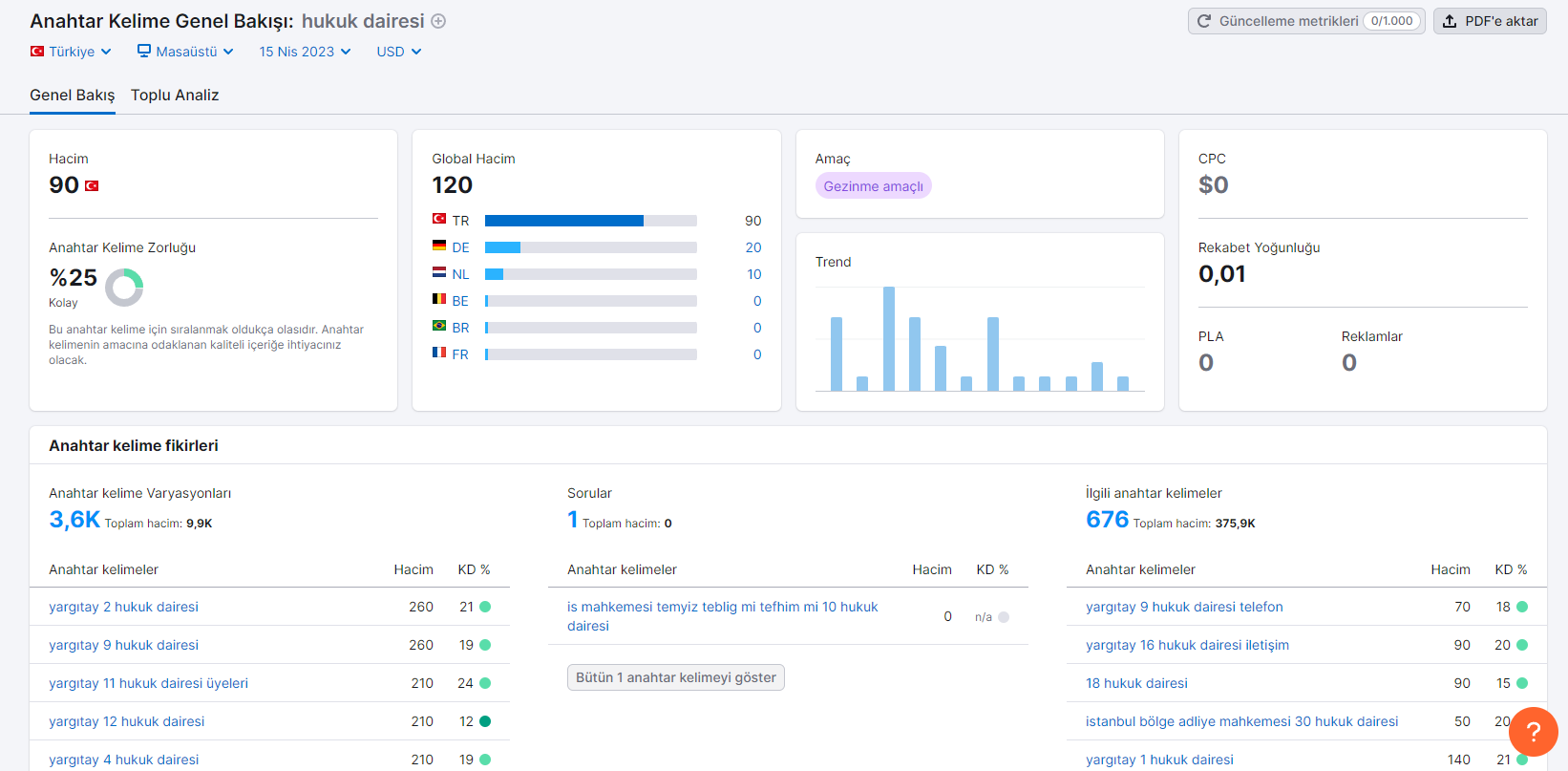Open the Masaüstü device dropdown
The image size is (1568, 771).
tap(185, 52)
